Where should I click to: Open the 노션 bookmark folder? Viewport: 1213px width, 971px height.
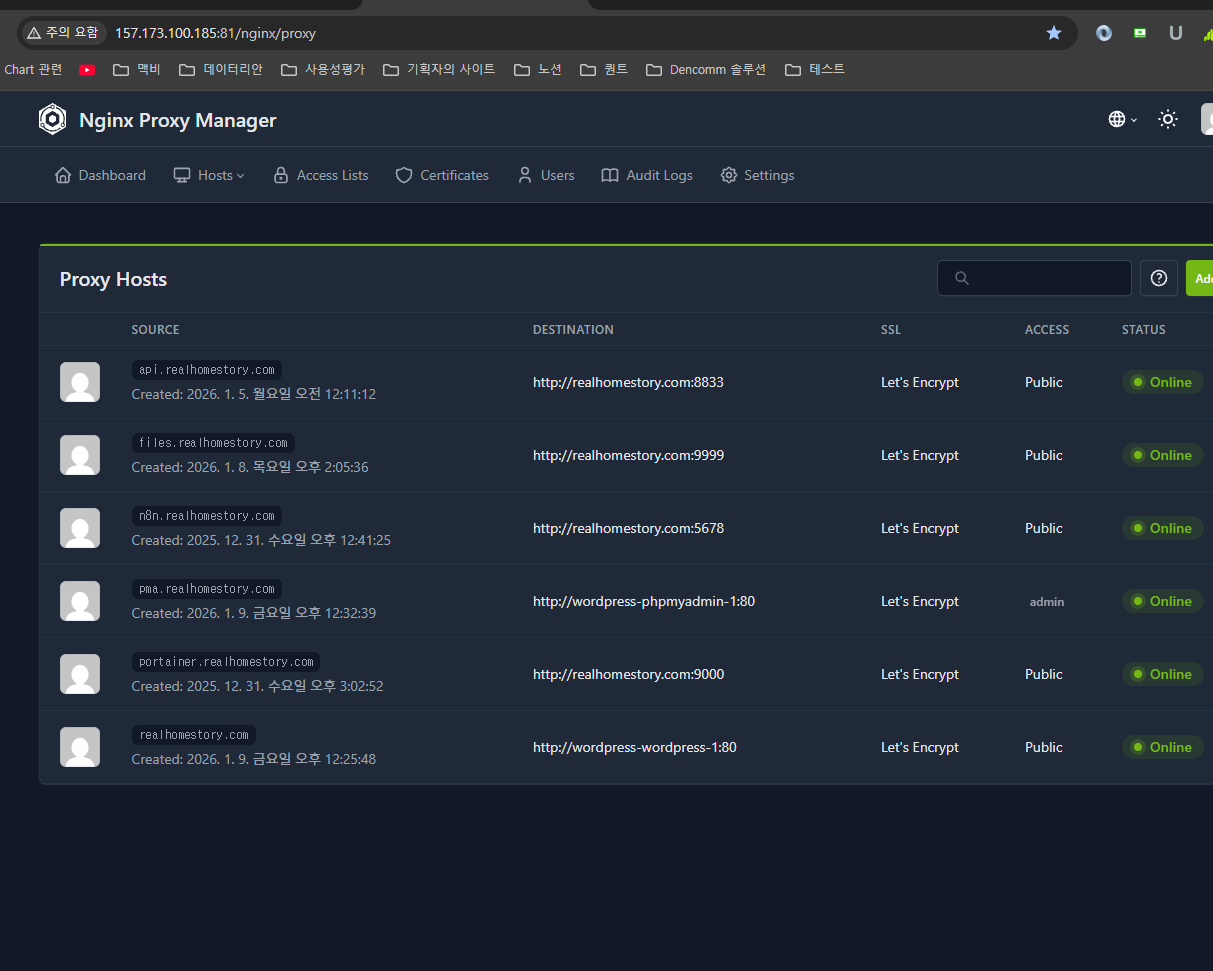click(x=538, y=70)
